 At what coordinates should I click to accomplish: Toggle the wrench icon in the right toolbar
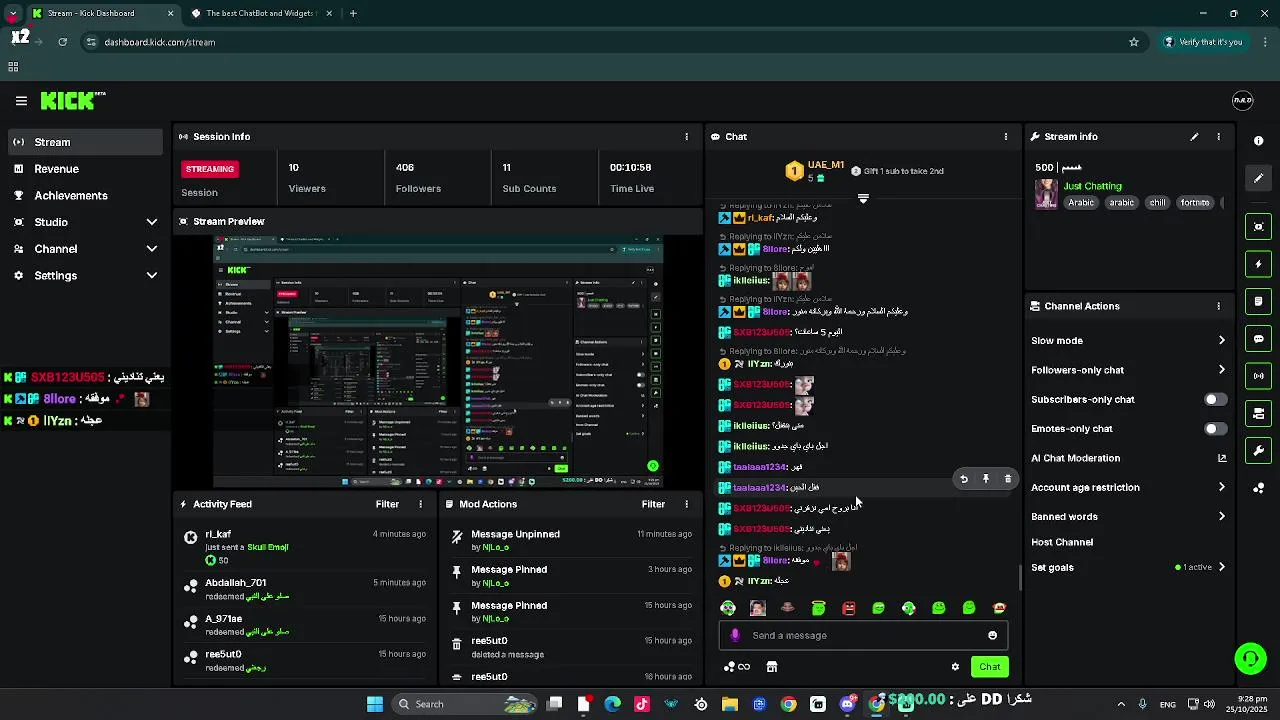click(1259, 451)
